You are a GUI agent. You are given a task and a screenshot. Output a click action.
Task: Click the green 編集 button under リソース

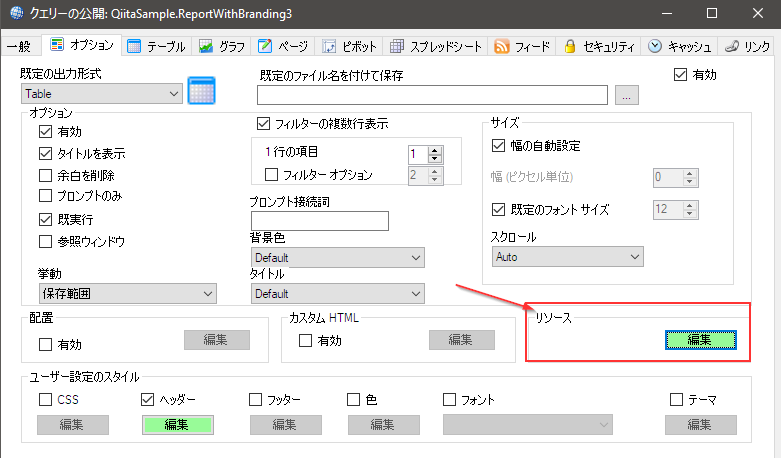pos(701,340)
